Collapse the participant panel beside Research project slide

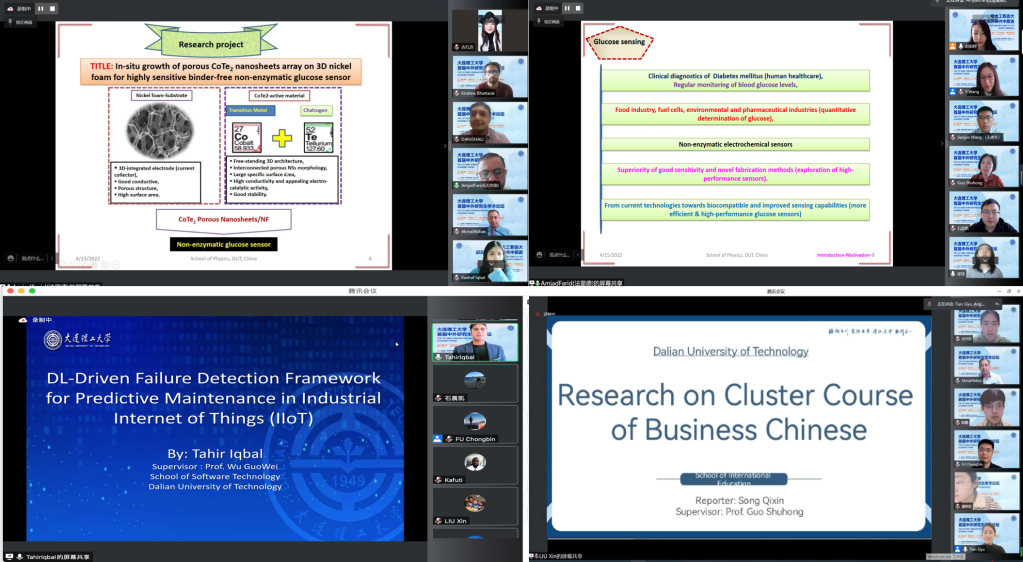pos(445,145)
